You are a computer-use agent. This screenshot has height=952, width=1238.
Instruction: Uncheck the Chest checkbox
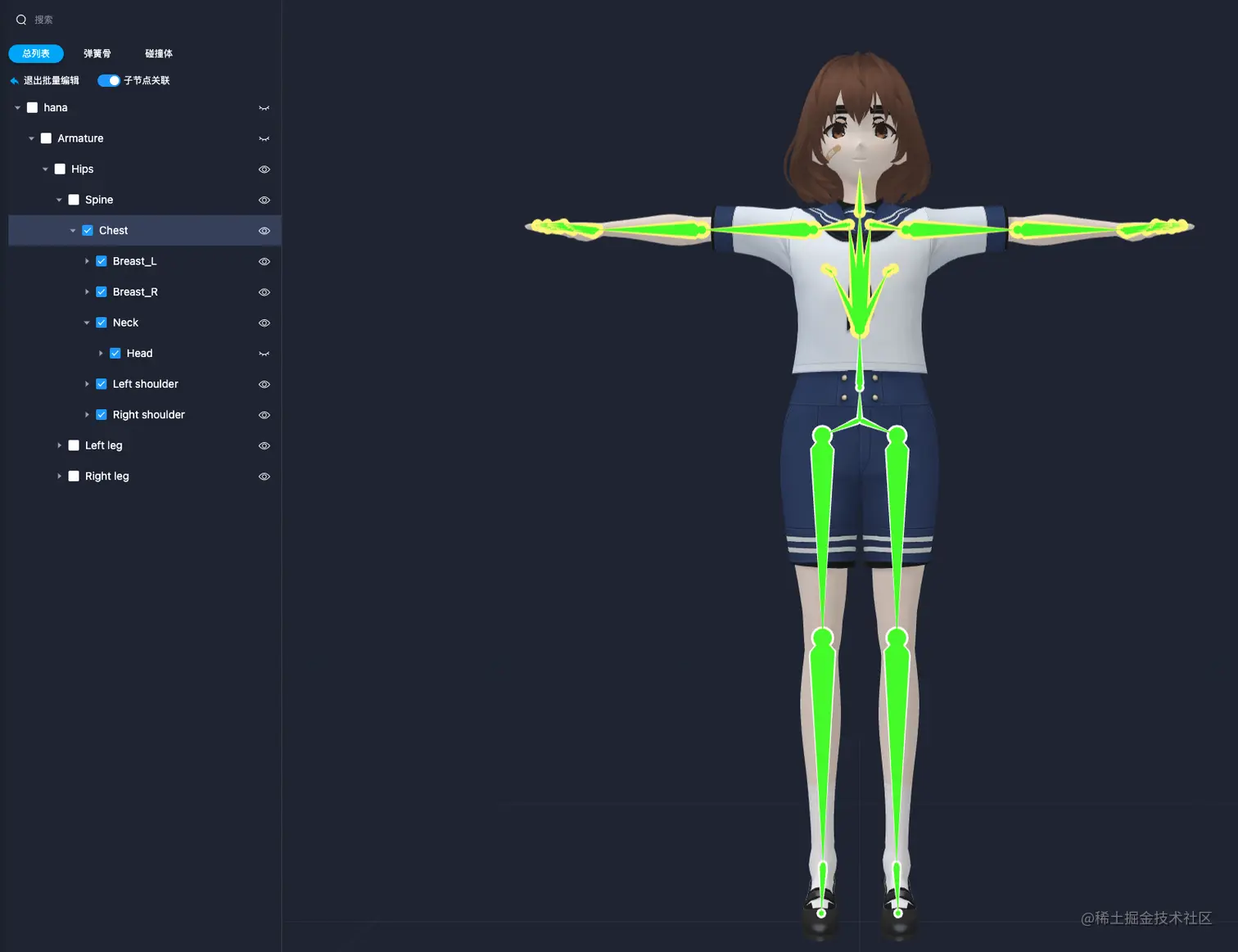tap(88, 230)
